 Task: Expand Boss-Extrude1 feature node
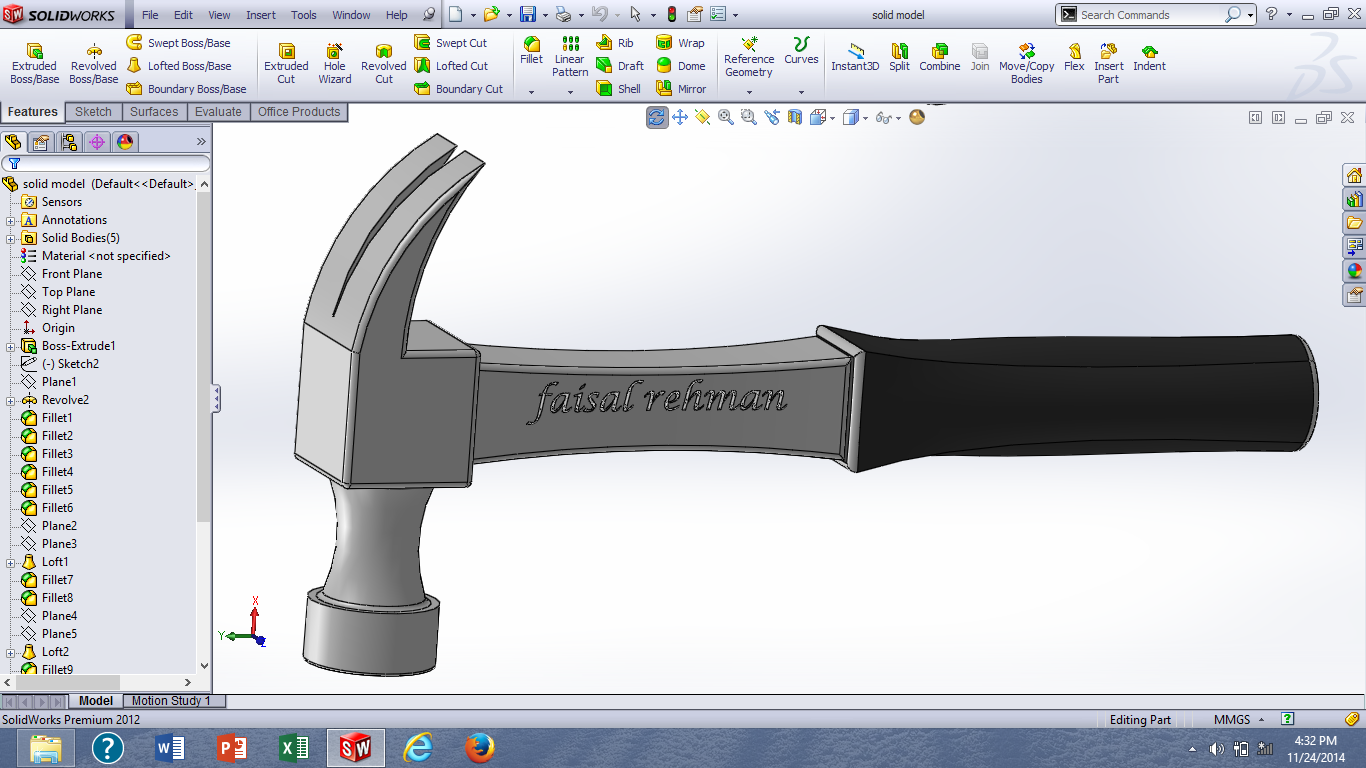tap(11, 346)
